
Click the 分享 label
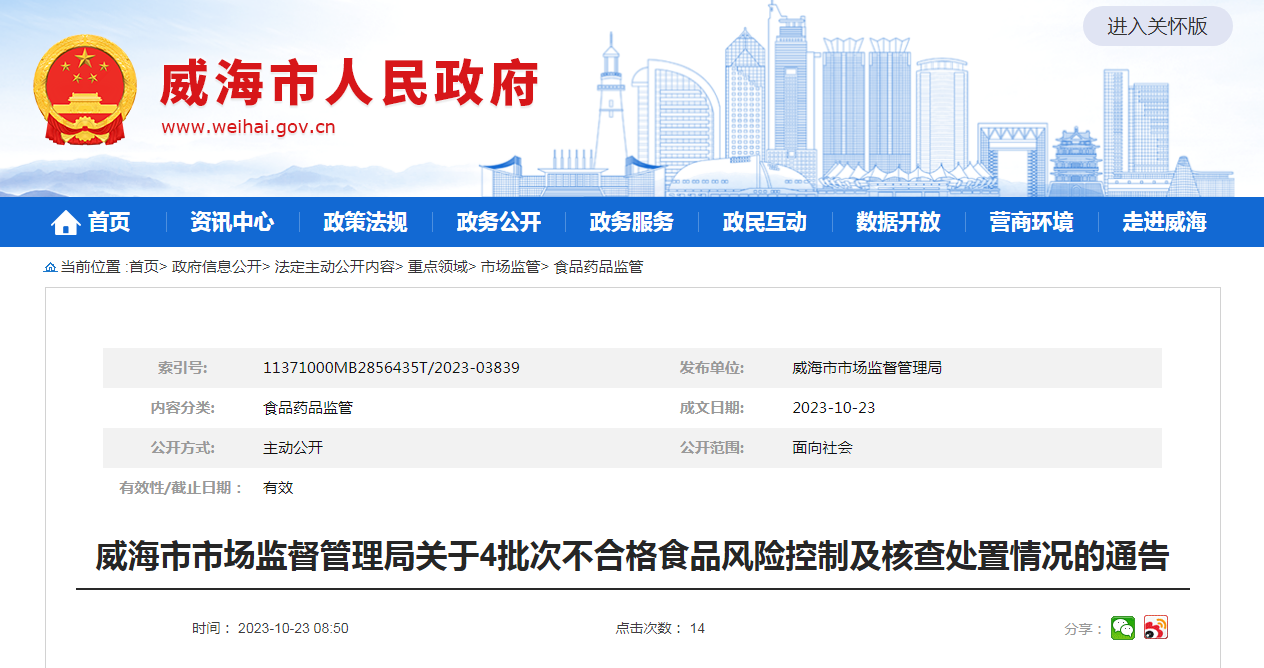(x=1083, y=629)
